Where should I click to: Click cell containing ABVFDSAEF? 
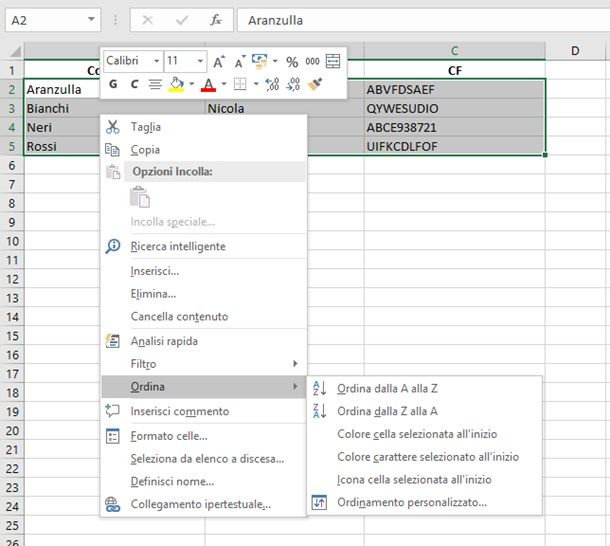455,90
